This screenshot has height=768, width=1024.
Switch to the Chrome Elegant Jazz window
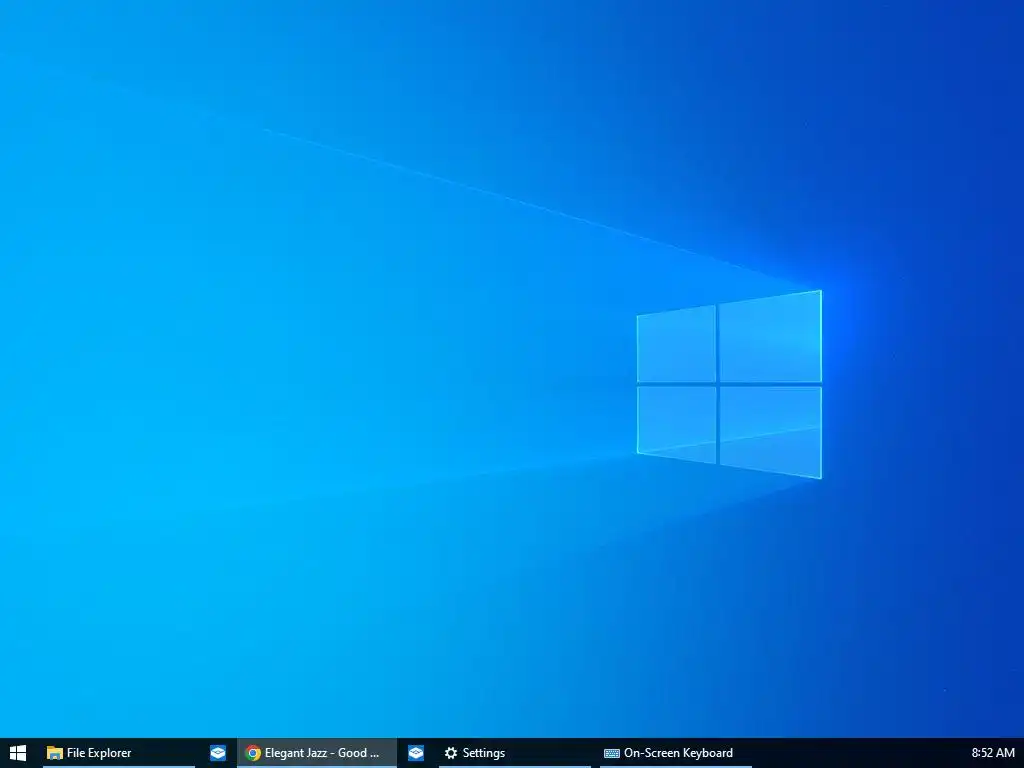point(317,753)
